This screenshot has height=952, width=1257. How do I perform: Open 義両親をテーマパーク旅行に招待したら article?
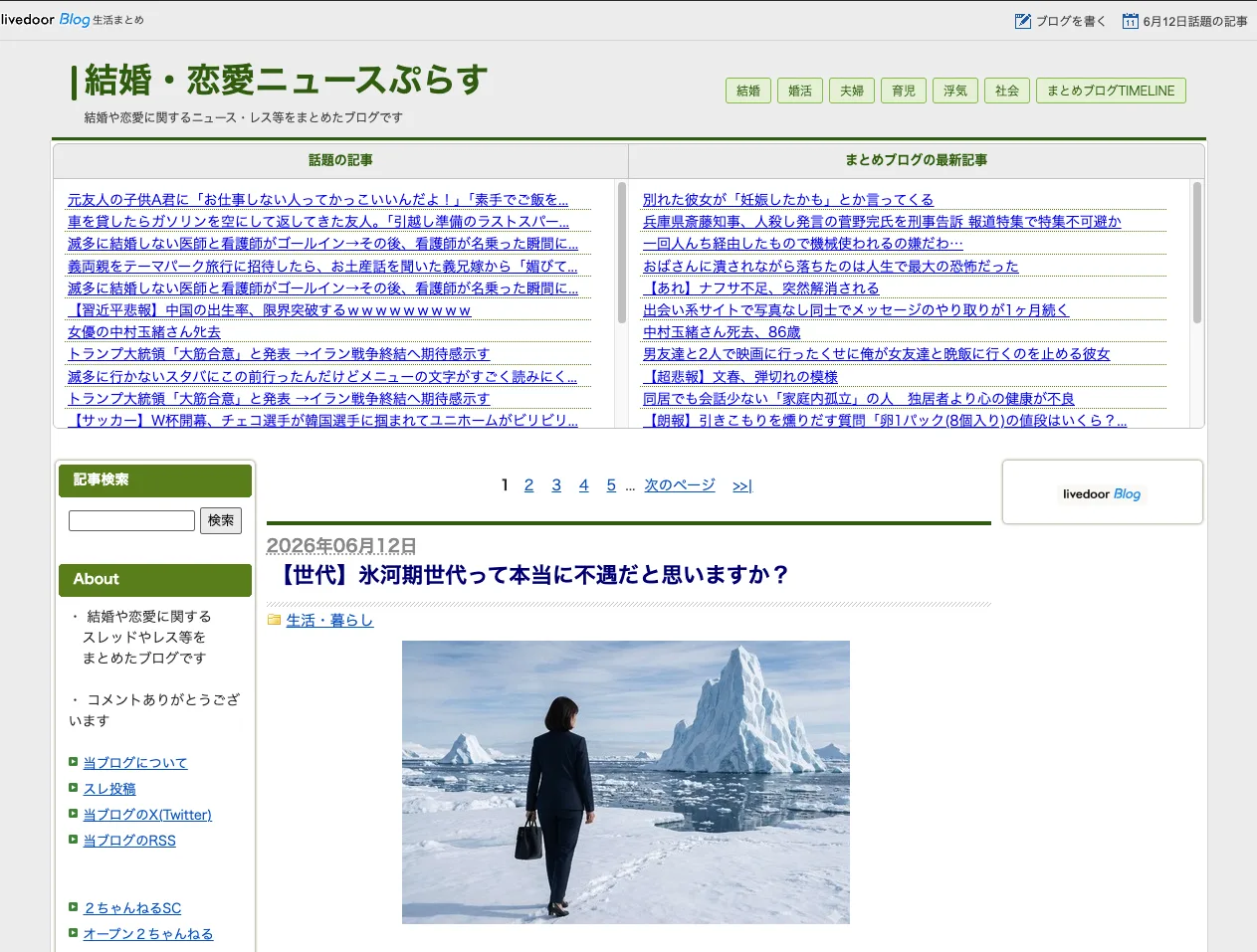[x=322, y=266]
